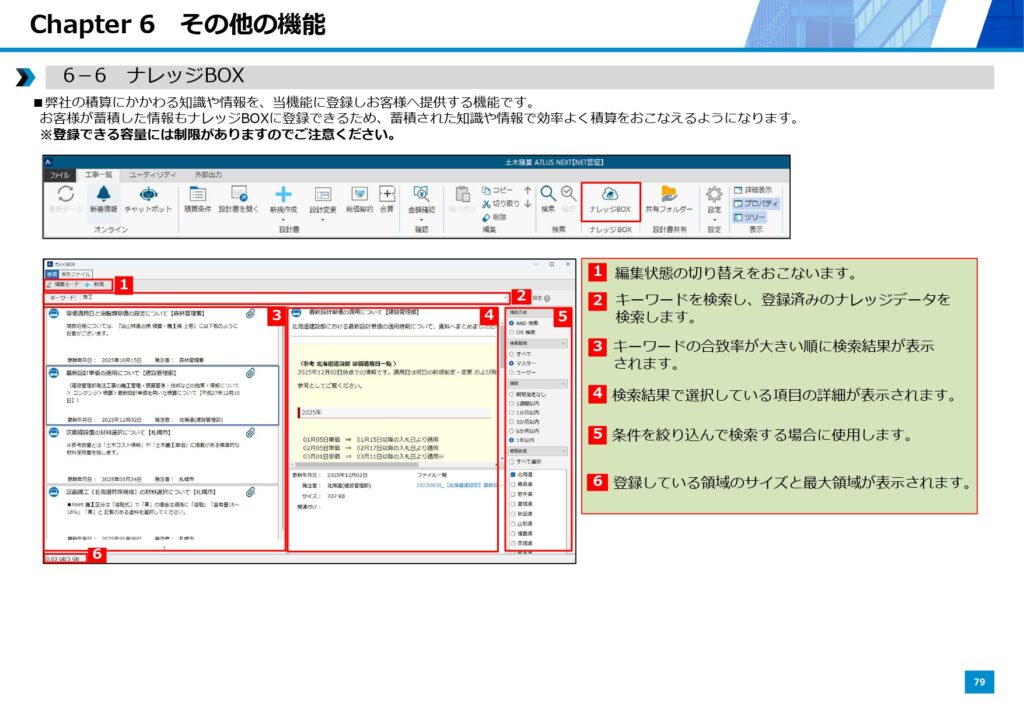Viewport: 1024px width, 724px height.
Task: Collapse the 検索範囲 filter section
Action: point(565,343)
